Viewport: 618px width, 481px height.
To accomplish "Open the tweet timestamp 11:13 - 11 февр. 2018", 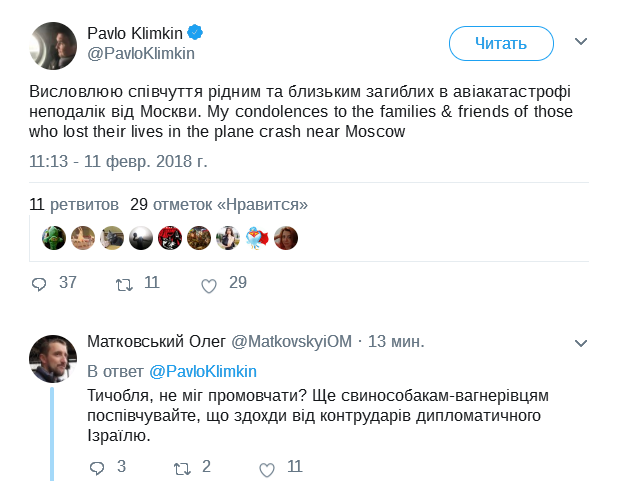I will [x=118, y=160].
